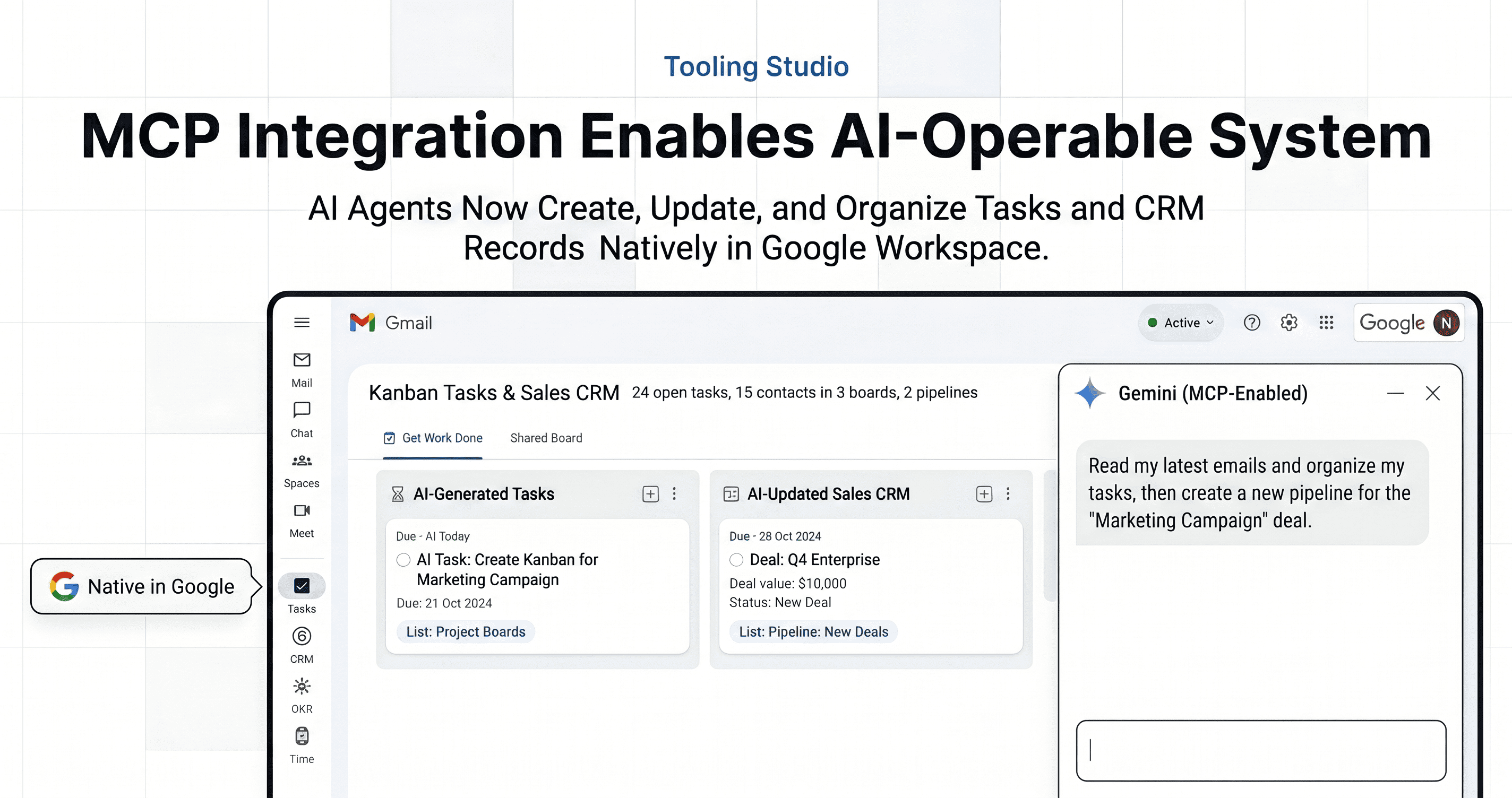Select the checked Tasks sidebar item

[x=302, y=586]
